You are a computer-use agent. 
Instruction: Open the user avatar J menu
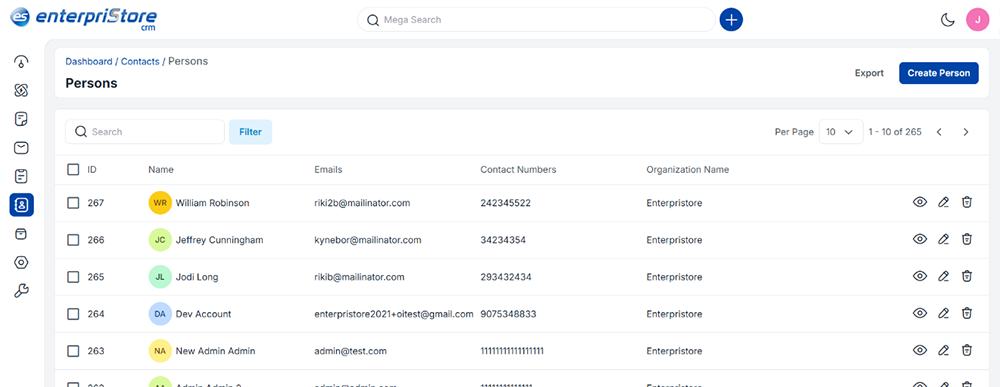pyautogui.click(x=977, y=20)
